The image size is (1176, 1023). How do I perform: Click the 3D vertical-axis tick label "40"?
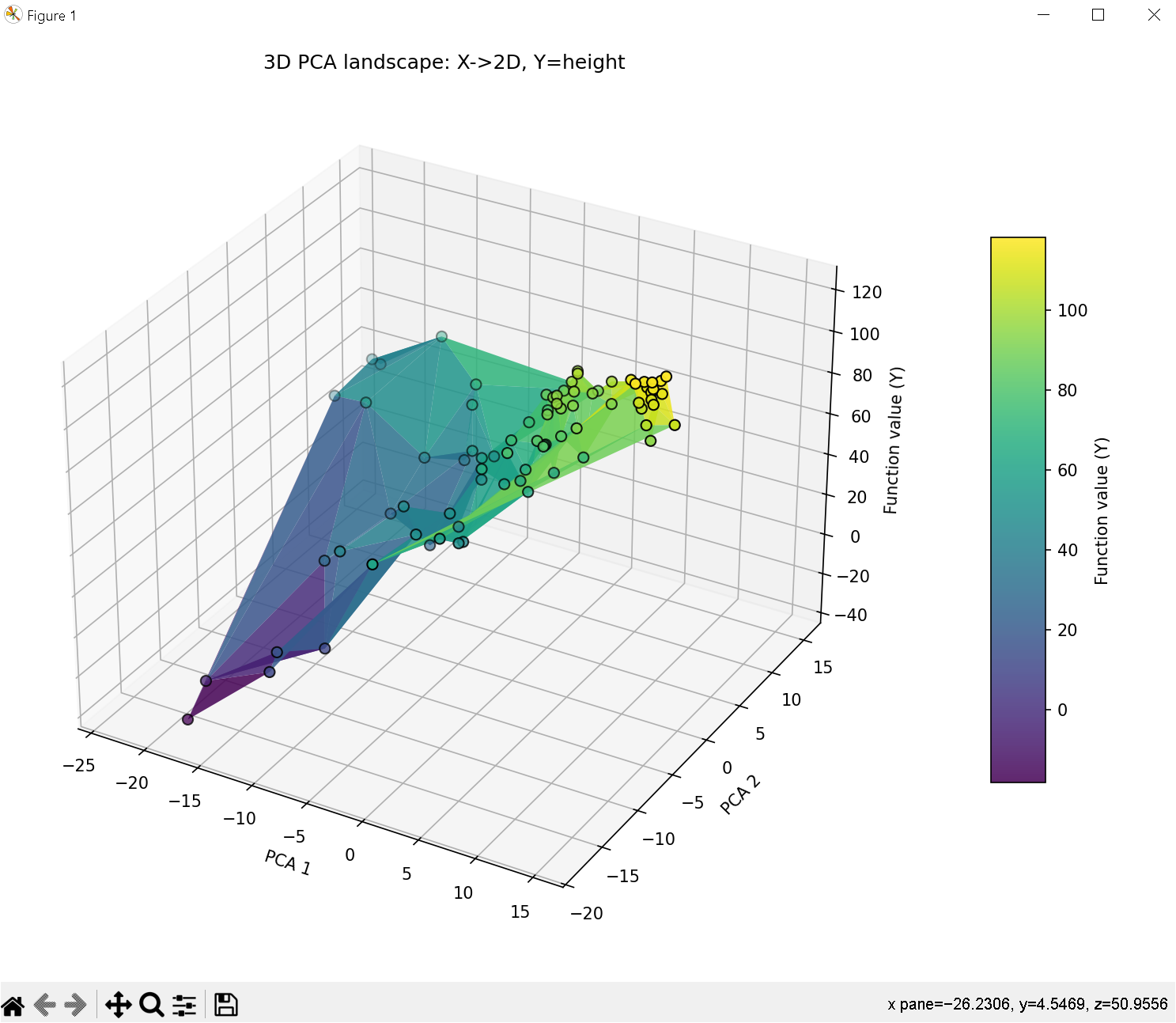[x=859, y=457]
